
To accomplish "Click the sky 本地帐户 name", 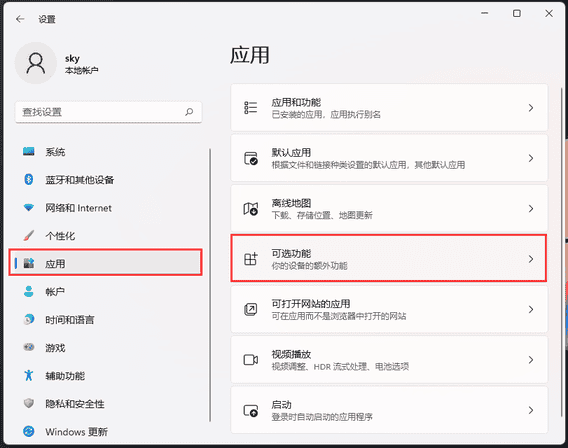I will point(82,64).
